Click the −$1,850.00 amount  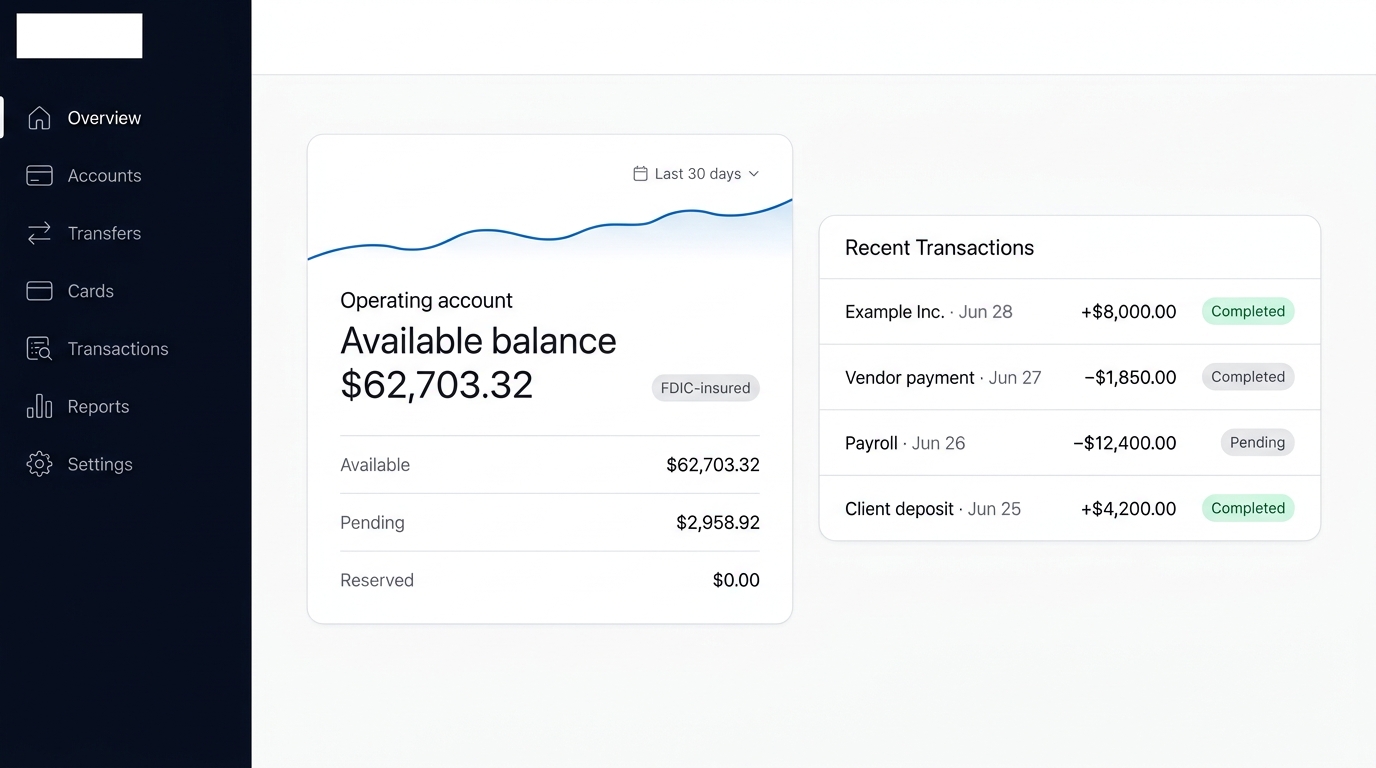1130,378
